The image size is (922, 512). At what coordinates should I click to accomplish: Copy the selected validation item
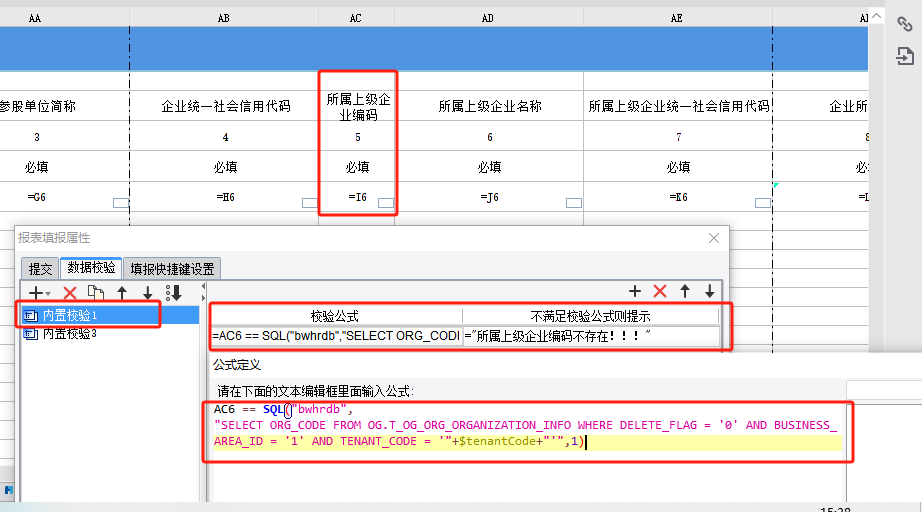(95, 292)
